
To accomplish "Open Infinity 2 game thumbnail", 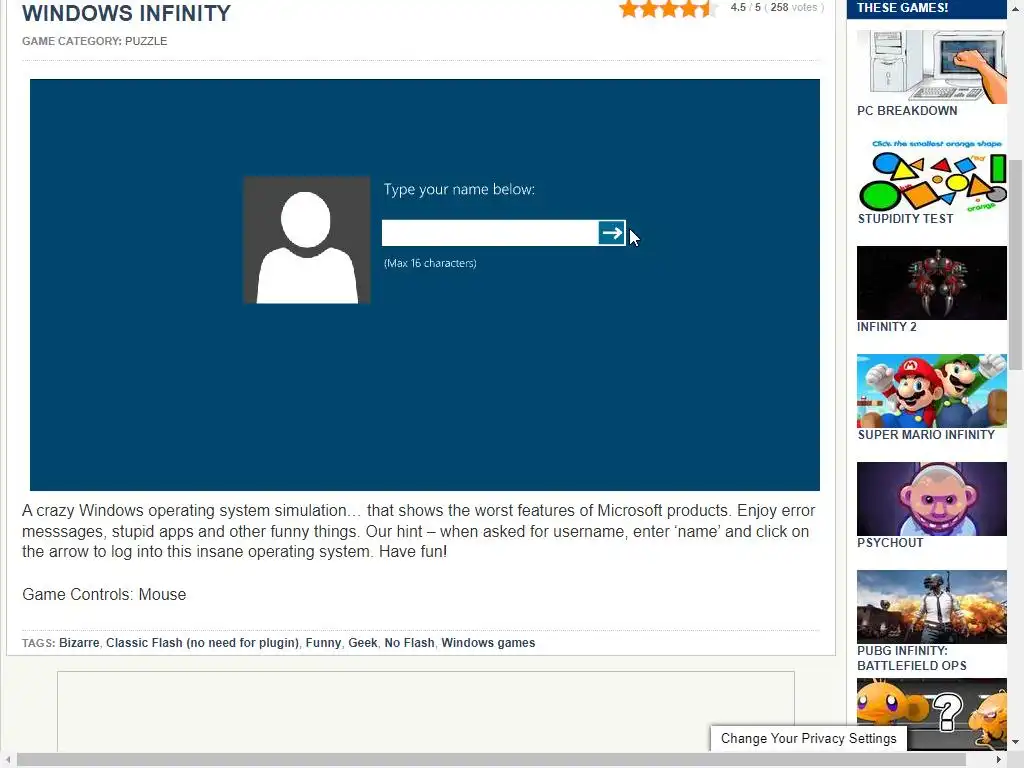I will click(x=931, y=283).
